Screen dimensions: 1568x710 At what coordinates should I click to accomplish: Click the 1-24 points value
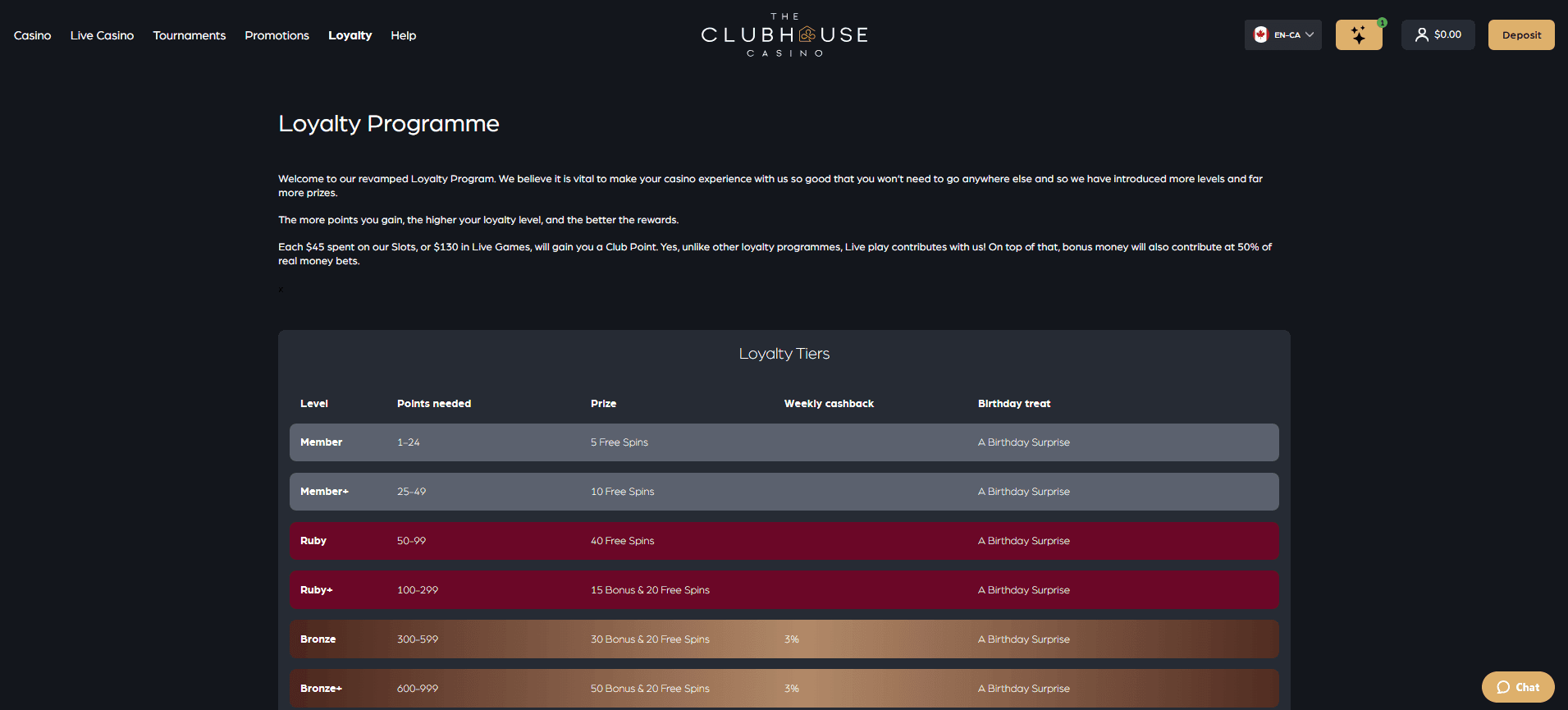[x=408, y=442]
